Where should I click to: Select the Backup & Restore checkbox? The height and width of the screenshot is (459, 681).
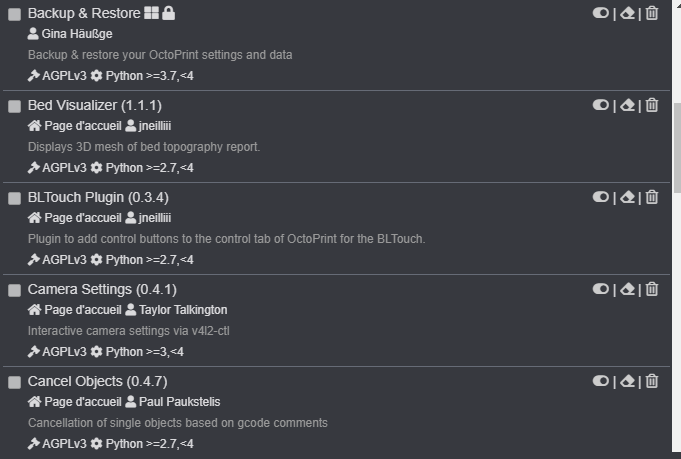[x=15, y=15]
